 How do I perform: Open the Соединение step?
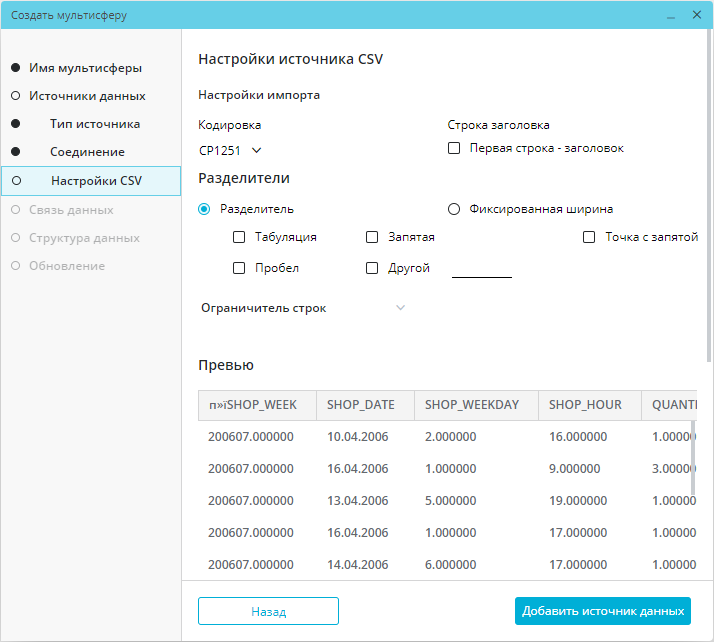87,152
